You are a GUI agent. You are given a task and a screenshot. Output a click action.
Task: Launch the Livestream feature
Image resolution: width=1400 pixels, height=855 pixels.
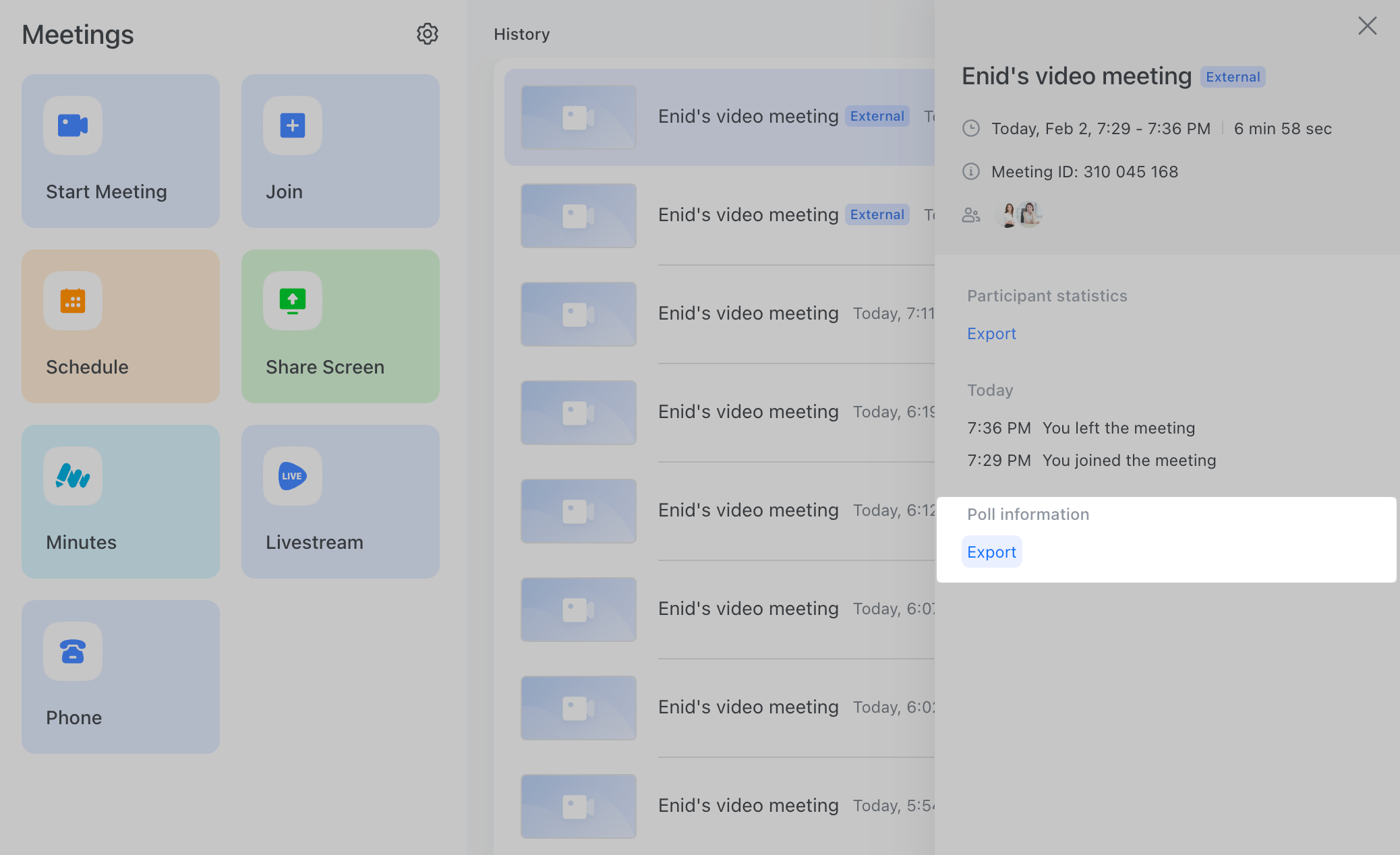click(x=340, y=502)
